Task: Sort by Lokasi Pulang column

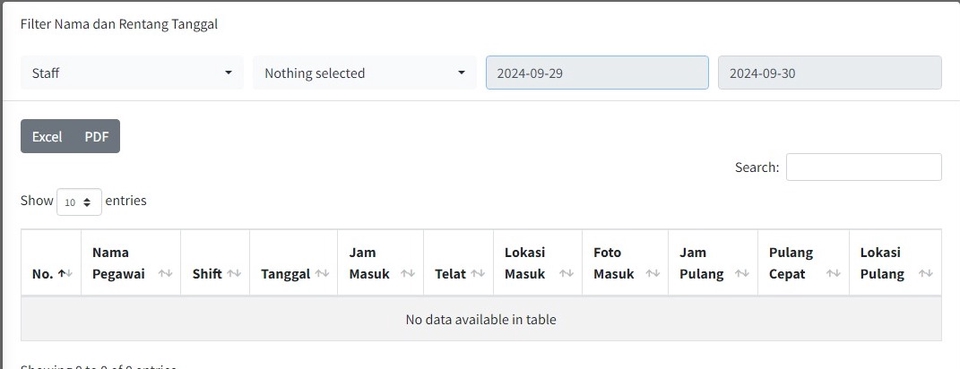Action: [x=895, y=263]
